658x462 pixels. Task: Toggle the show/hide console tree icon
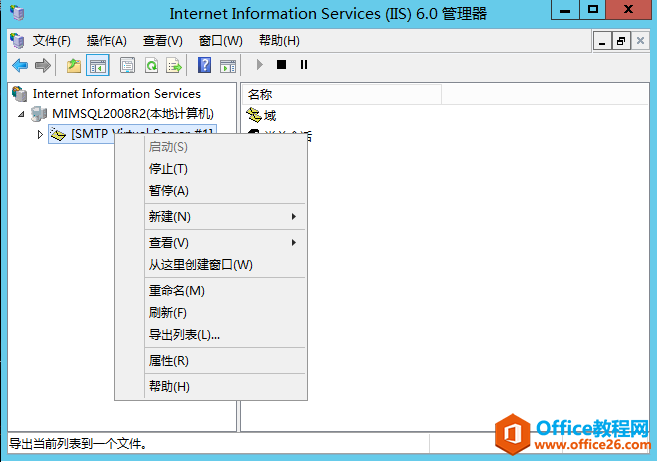pyautogui.click(x=98, y=65)
